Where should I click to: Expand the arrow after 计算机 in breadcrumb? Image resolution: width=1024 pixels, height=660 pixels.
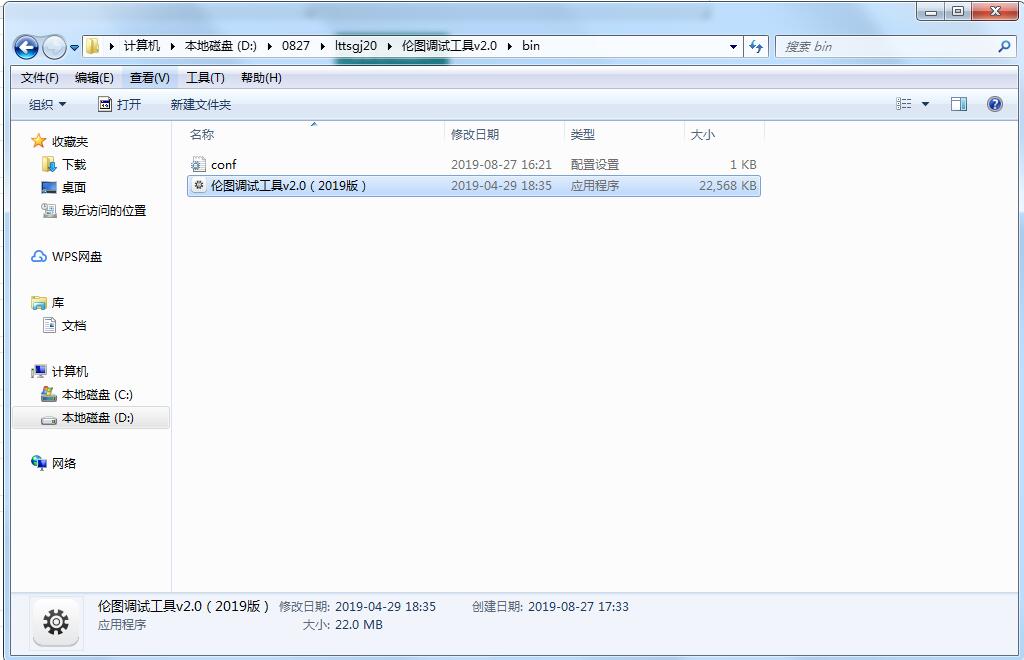point(172,46)
